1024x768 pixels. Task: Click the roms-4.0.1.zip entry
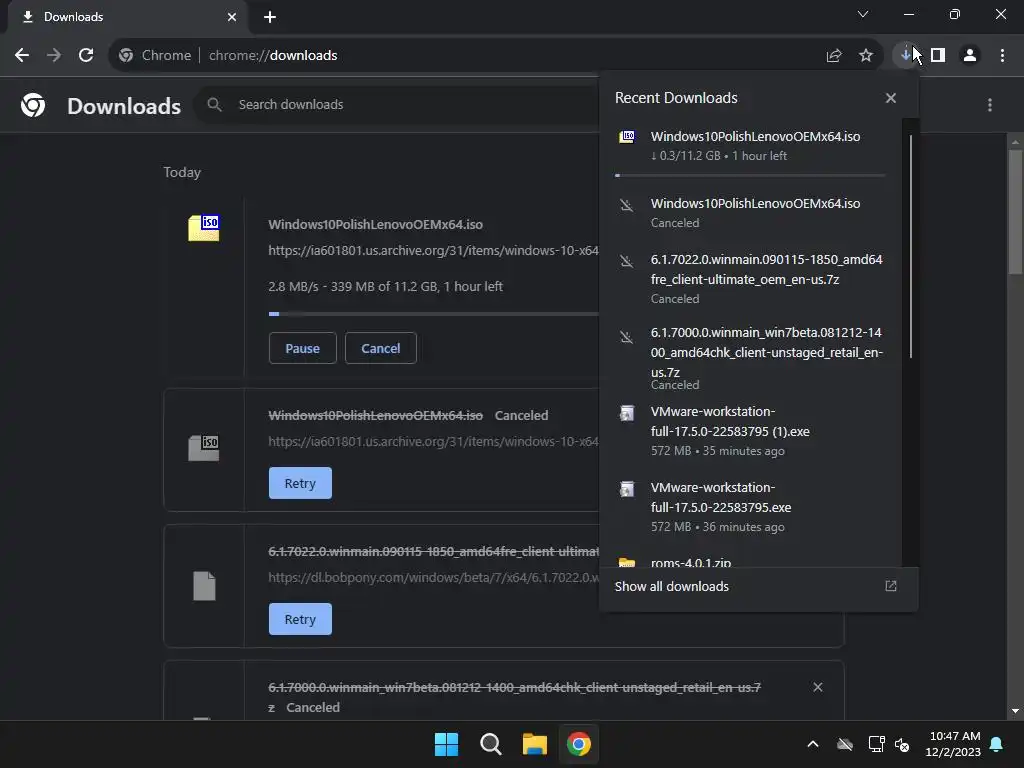click(750, 562)
